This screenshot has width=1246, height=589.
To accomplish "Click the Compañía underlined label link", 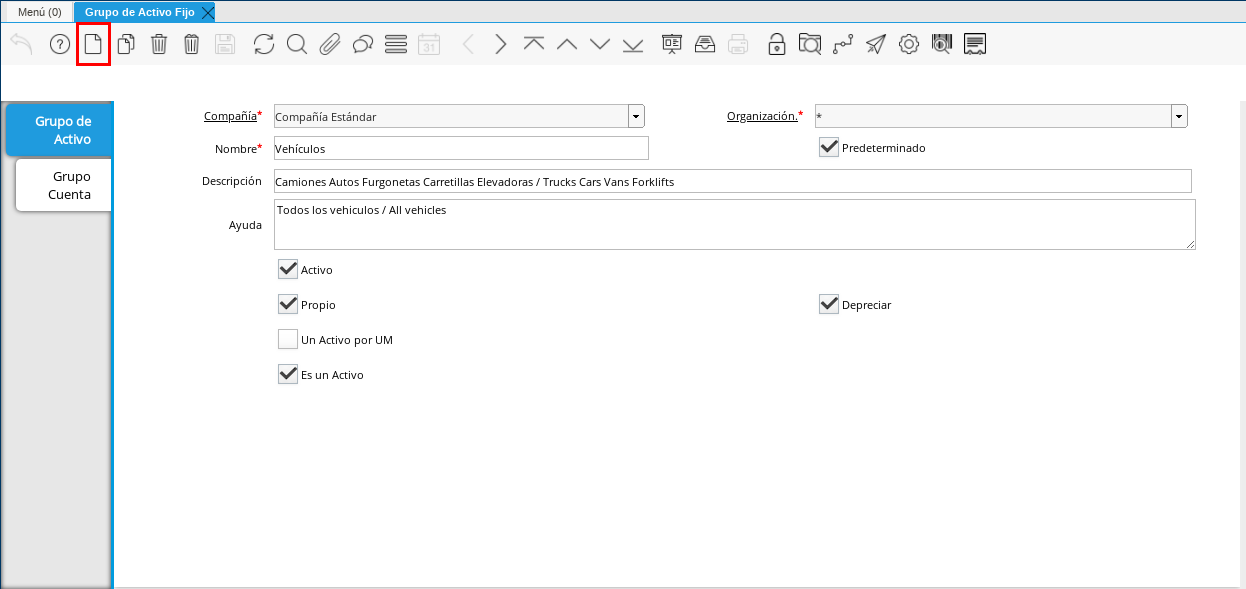I will pyautogui.click(x=230, y=116).
